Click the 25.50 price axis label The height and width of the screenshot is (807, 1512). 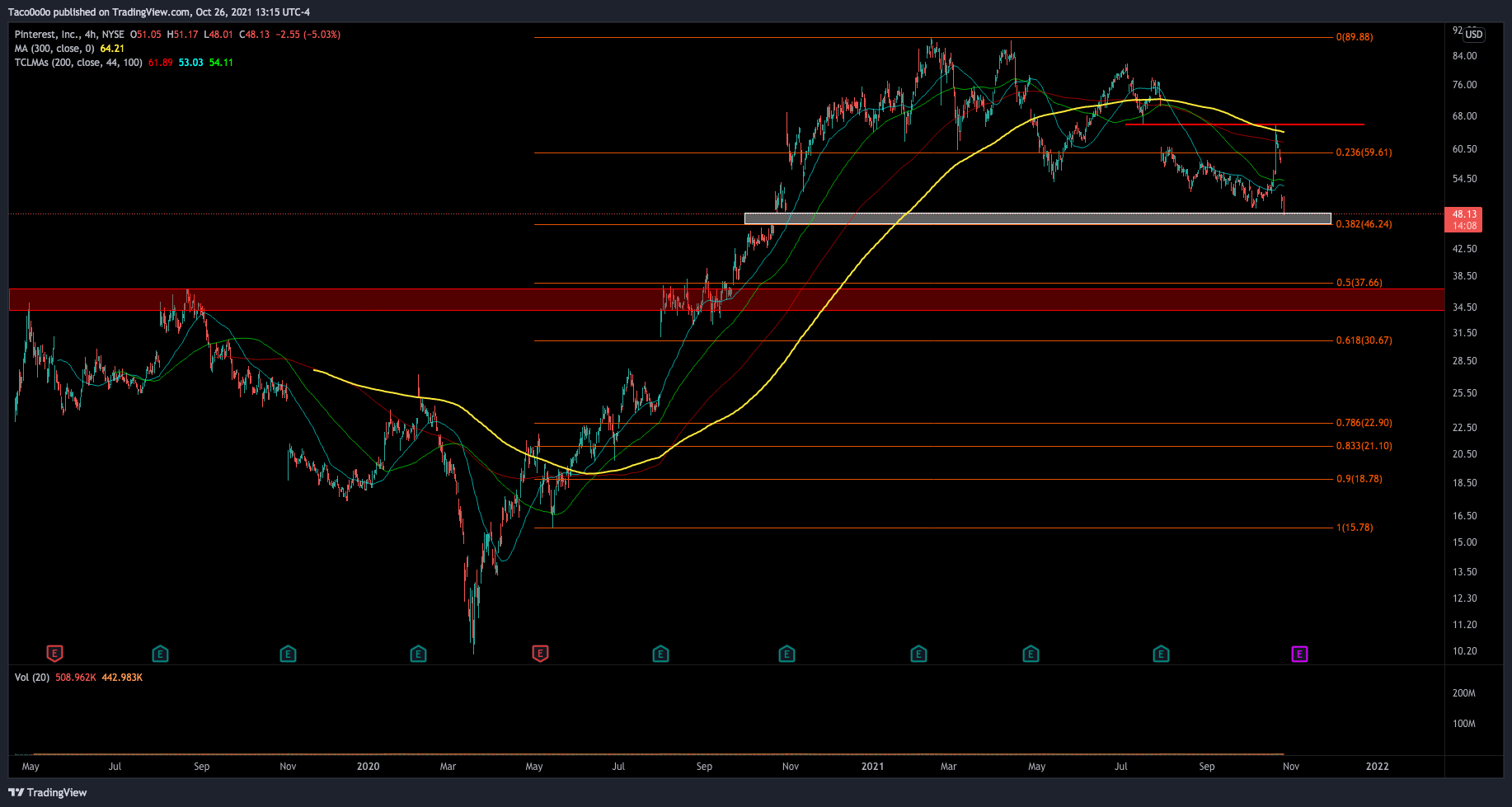1464,393
